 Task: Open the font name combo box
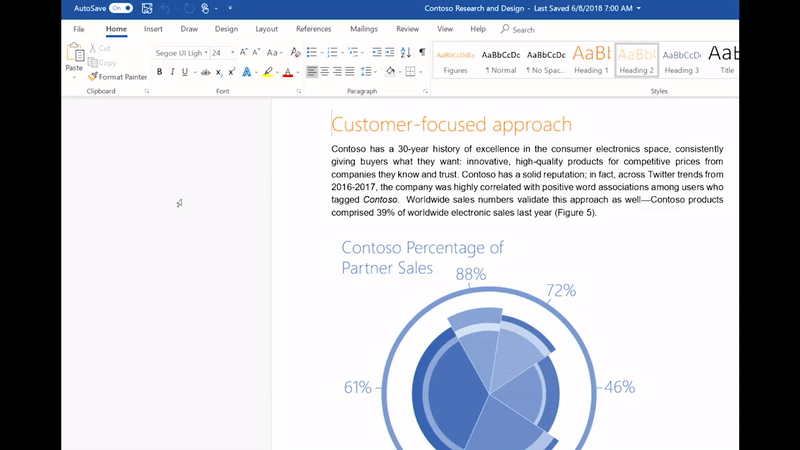182,53
